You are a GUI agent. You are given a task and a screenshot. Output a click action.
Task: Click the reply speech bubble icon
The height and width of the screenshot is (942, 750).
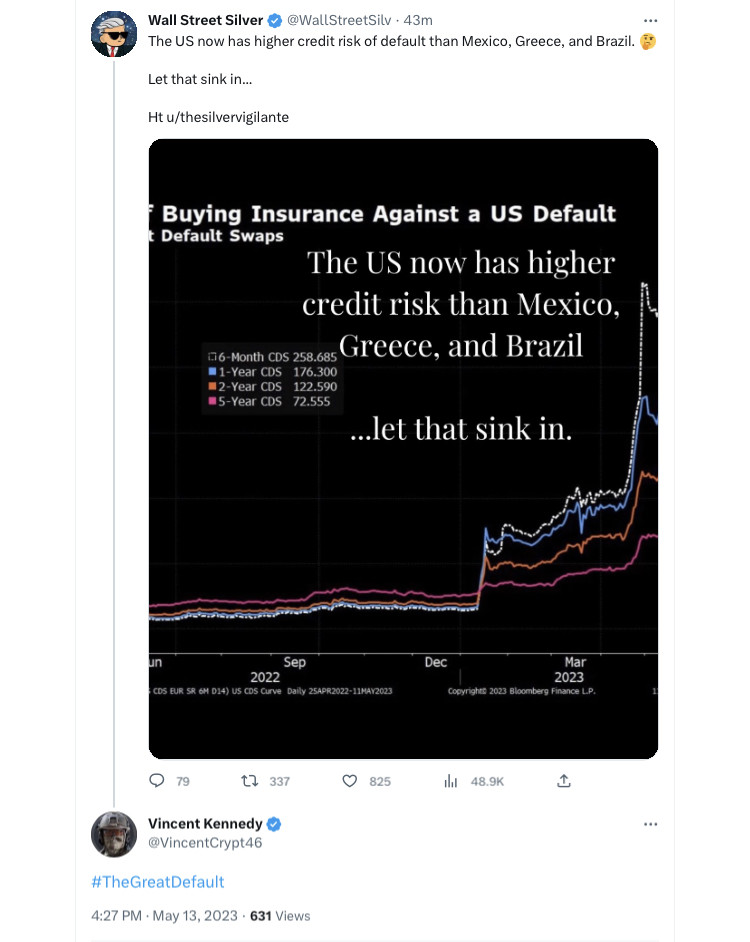(x=156, y=781)
